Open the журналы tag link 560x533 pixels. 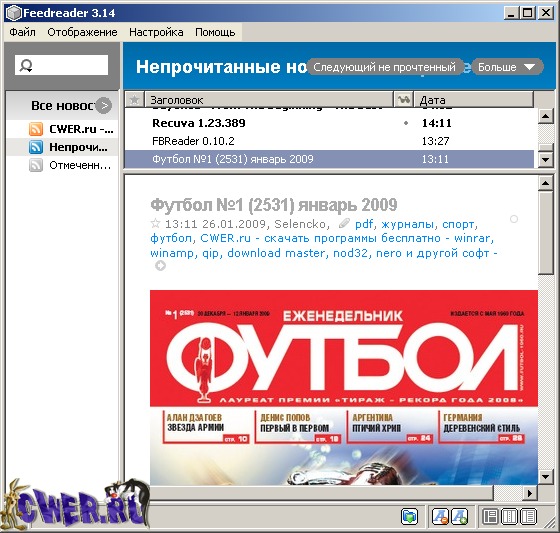408,224
